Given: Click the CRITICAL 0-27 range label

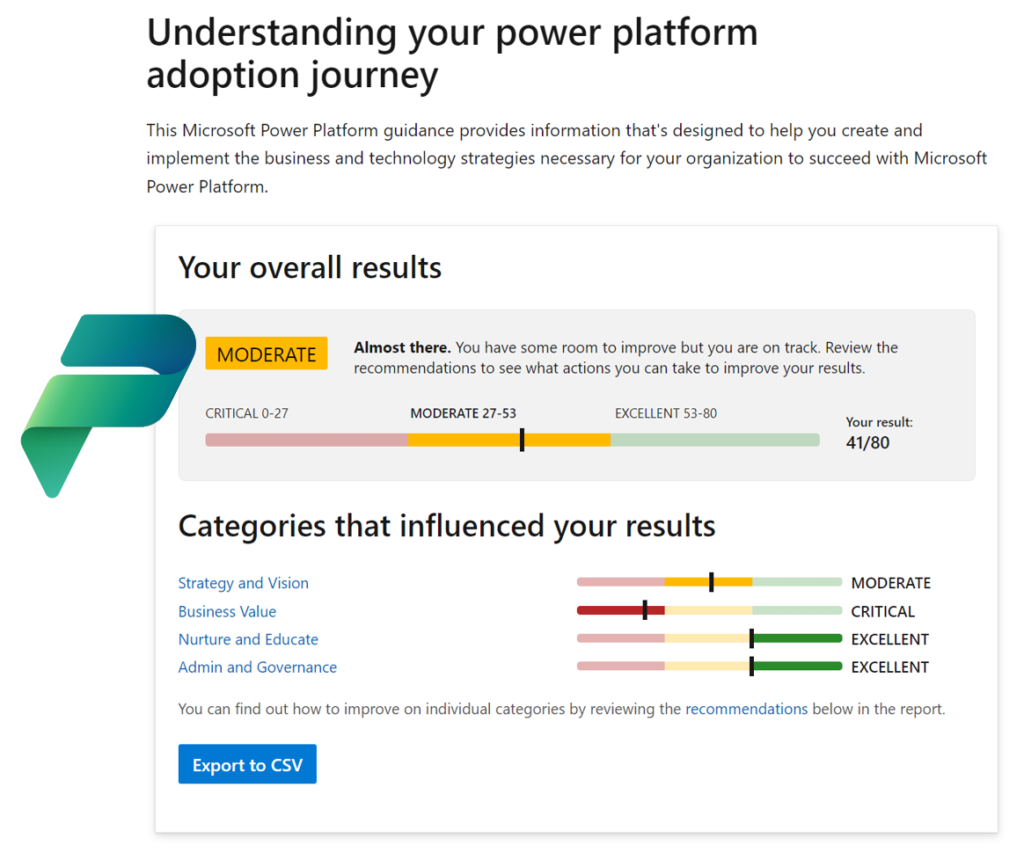Looking at the screenshot, I should pos(247,413).
